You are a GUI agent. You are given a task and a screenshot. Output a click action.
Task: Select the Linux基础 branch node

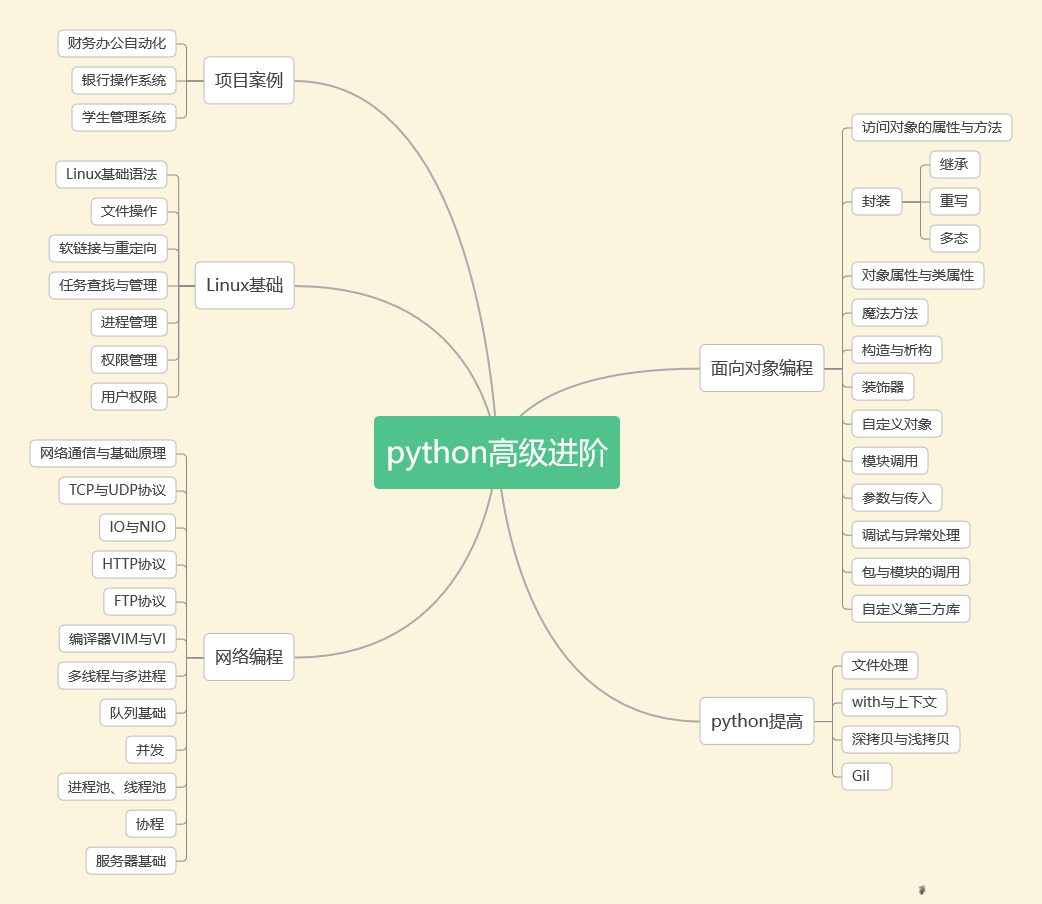click(245, 285)
